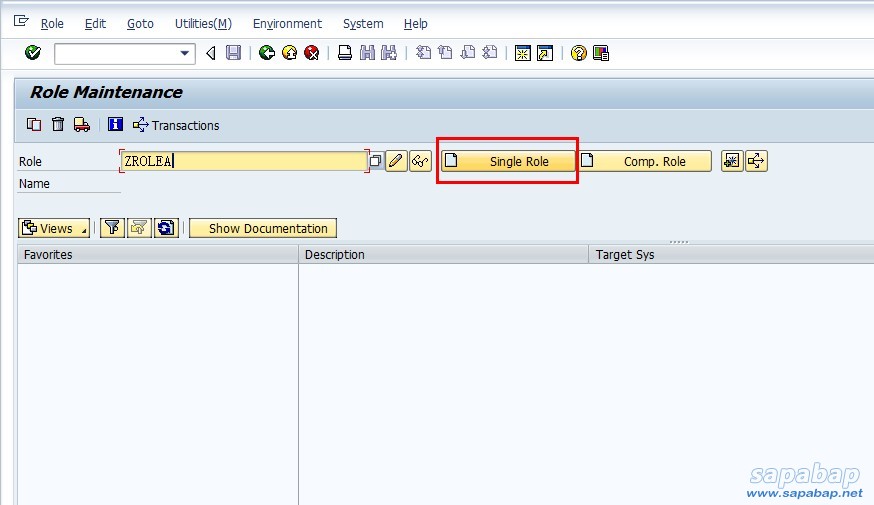Open the Utilities(M) menu
The width and height of the screenshot is (874, 505).
pos(203,23)
